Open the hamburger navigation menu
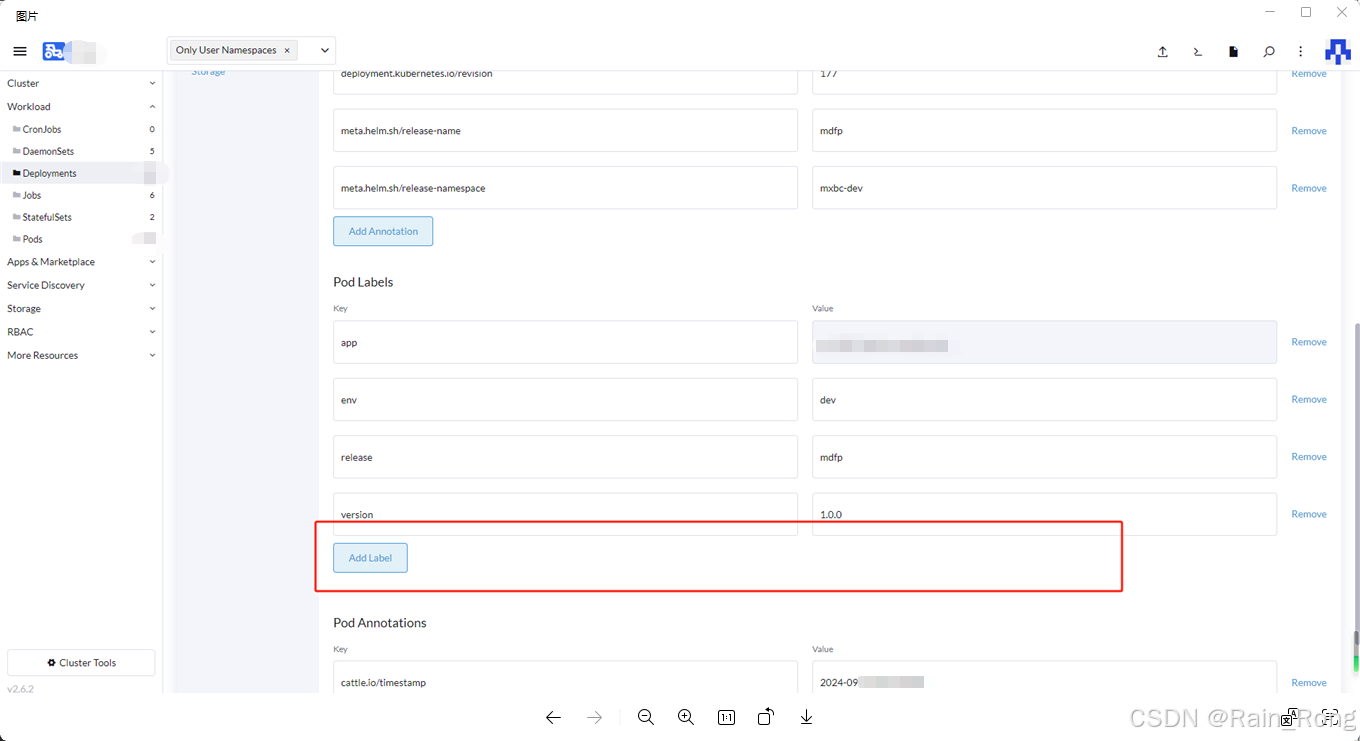 click(20, 51)
